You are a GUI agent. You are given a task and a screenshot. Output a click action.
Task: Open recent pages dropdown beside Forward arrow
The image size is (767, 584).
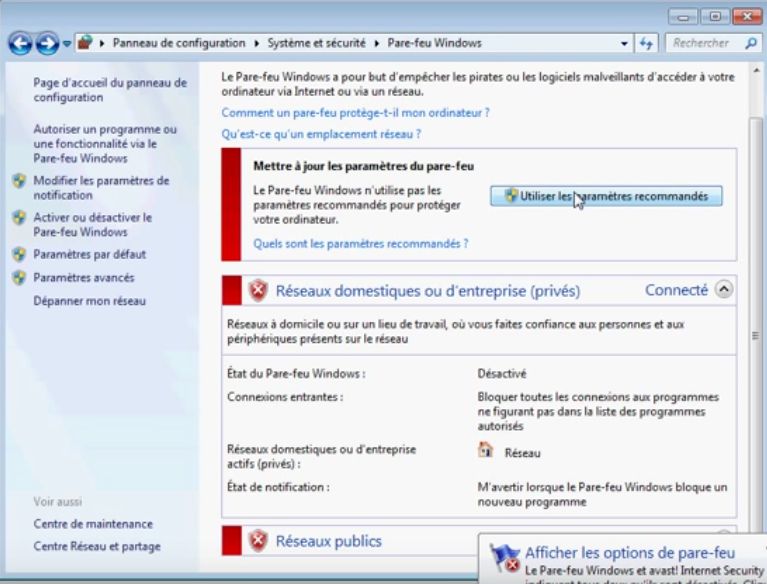coord(67,44)
